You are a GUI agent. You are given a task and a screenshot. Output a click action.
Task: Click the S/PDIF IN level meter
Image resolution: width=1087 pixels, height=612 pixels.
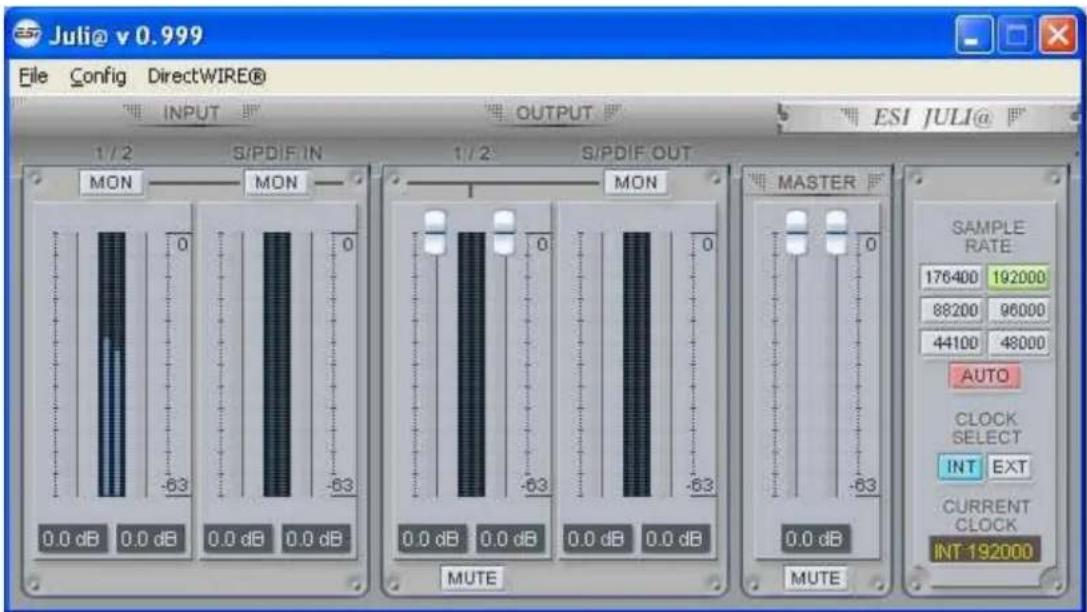(x=277, y=364)
